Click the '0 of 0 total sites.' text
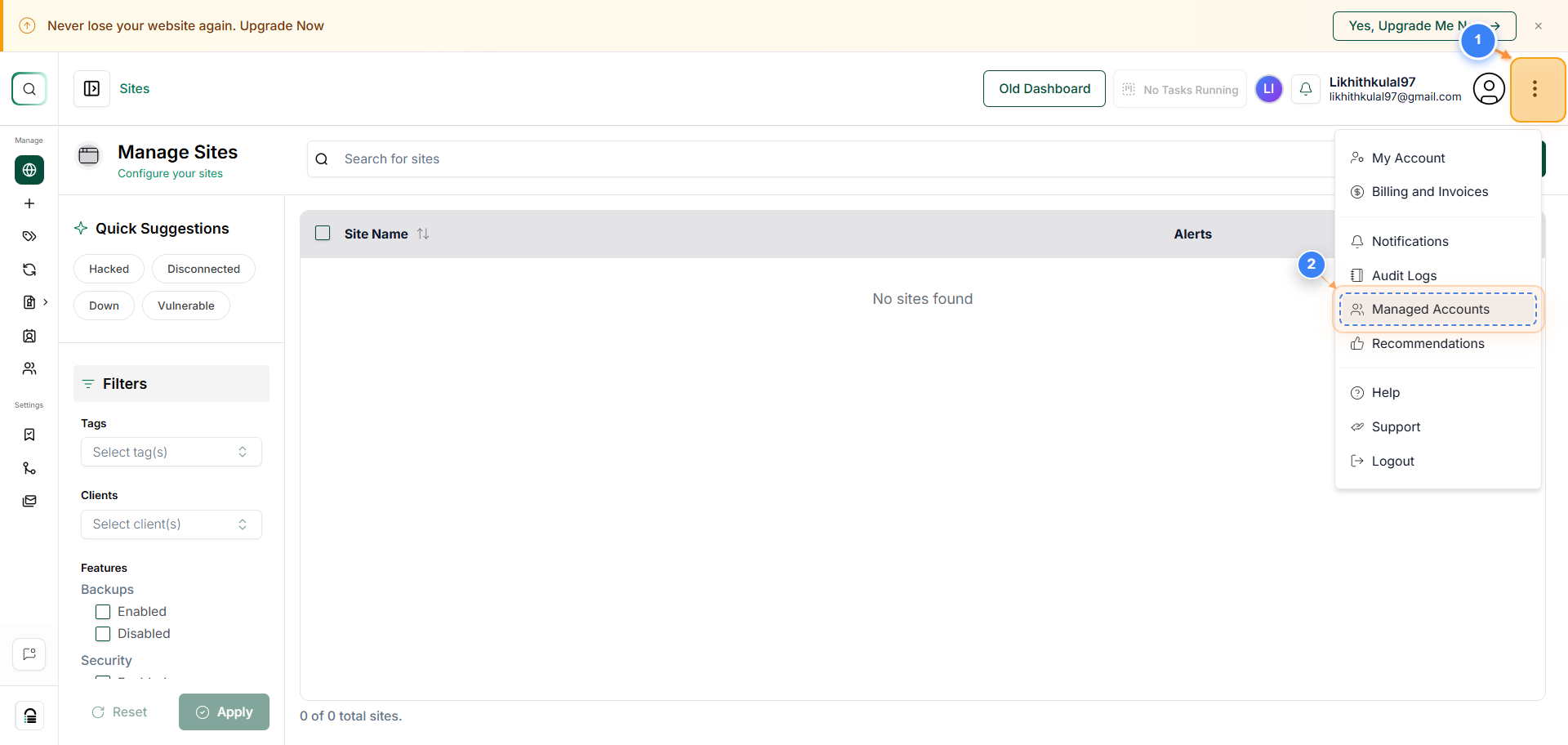Screen dimensions: 1568x745 click(x=351, y=716)
